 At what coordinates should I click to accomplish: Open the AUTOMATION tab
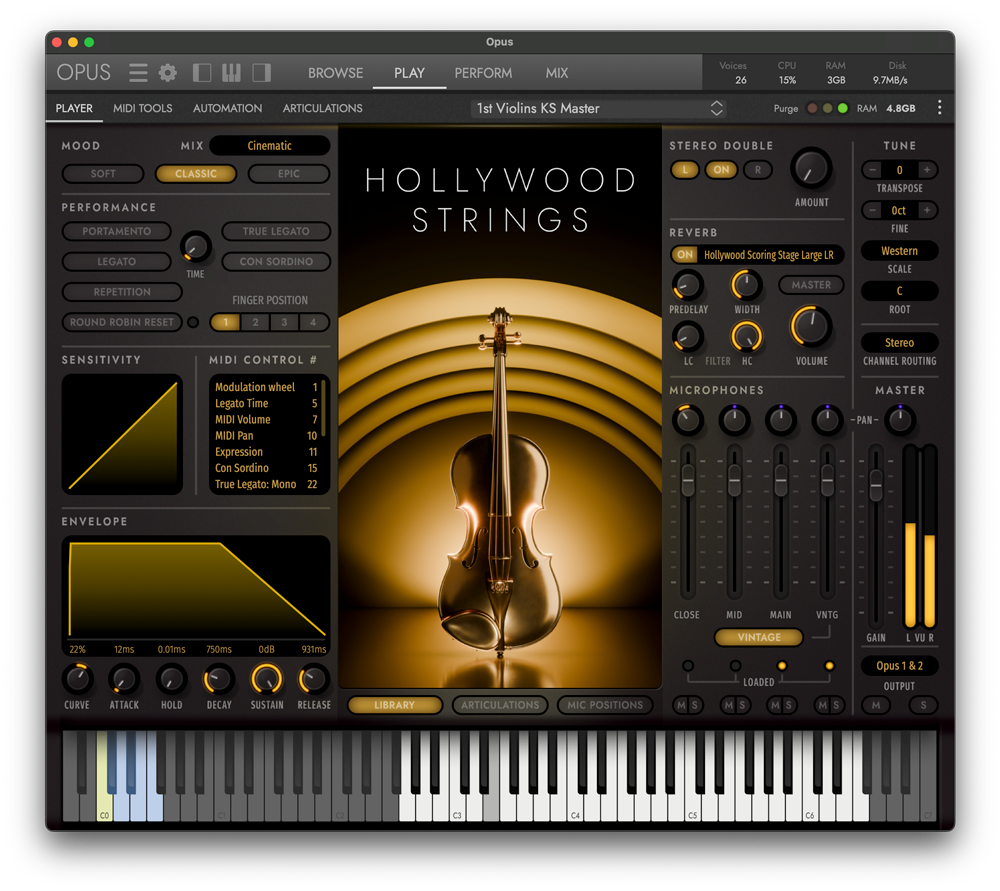pyautogui.click(x=227, y=108)
